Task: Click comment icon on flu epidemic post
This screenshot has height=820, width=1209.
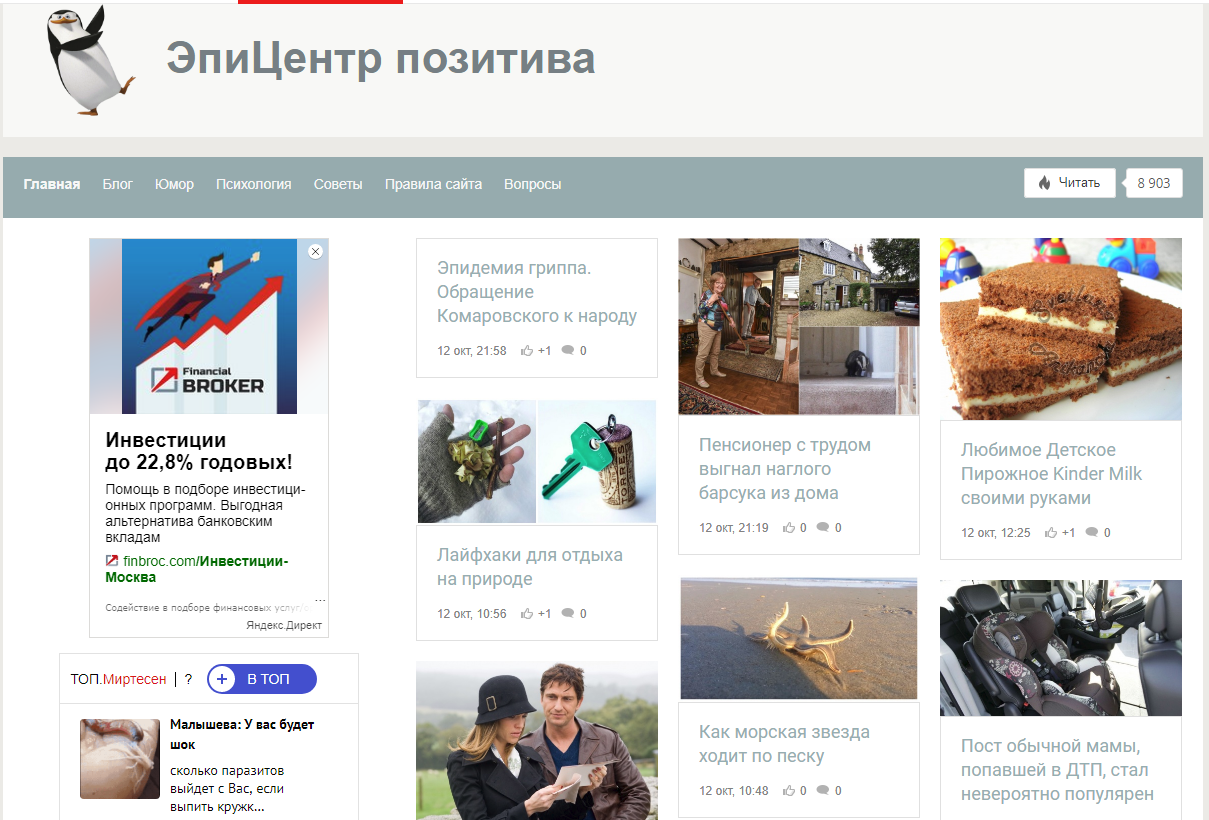Action: coord(568,351)
